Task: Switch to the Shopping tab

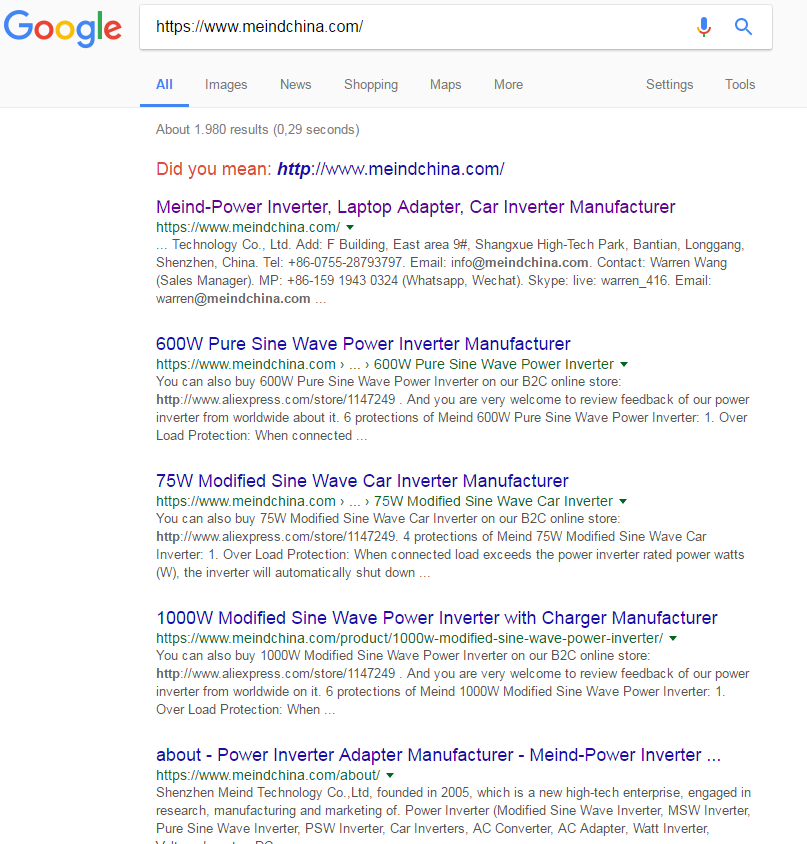Action: coord(370,85)
